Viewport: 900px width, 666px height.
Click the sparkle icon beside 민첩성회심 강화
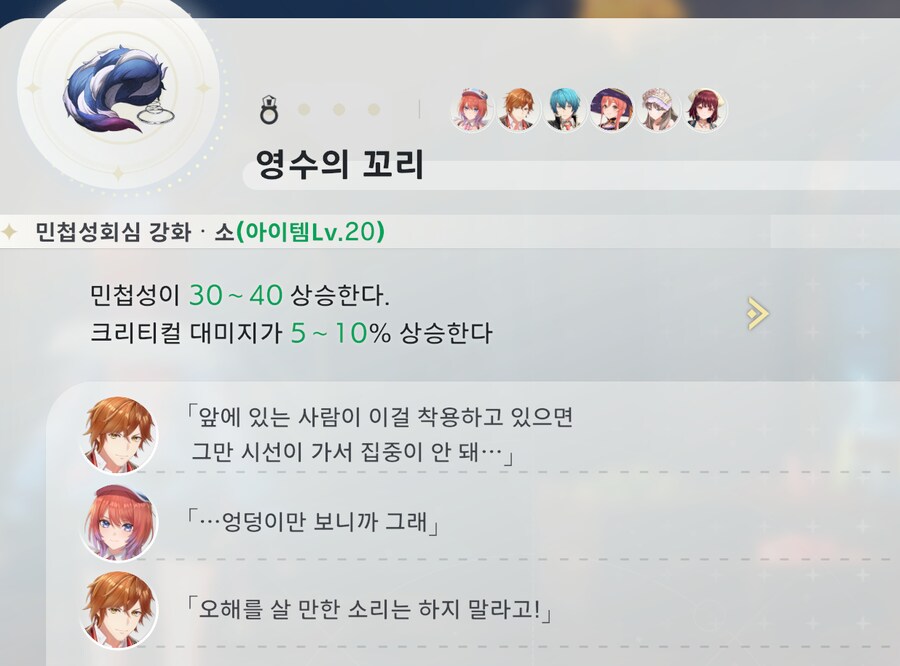[10, 232]
